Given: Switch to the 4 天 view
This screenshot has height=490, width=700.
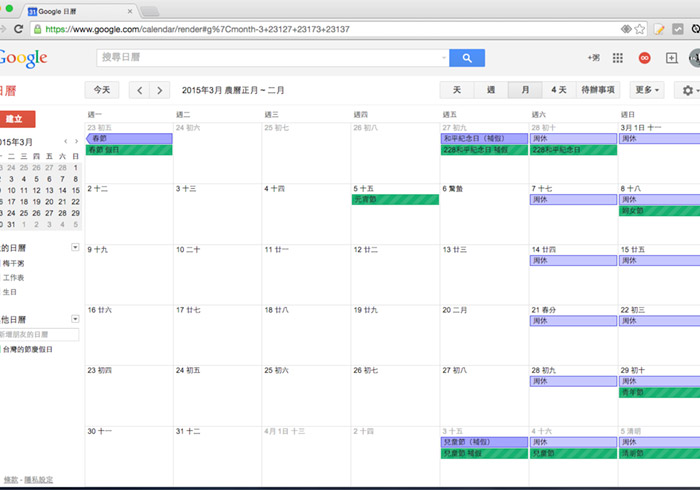Looking at the screenshot, I should (559, 90).
